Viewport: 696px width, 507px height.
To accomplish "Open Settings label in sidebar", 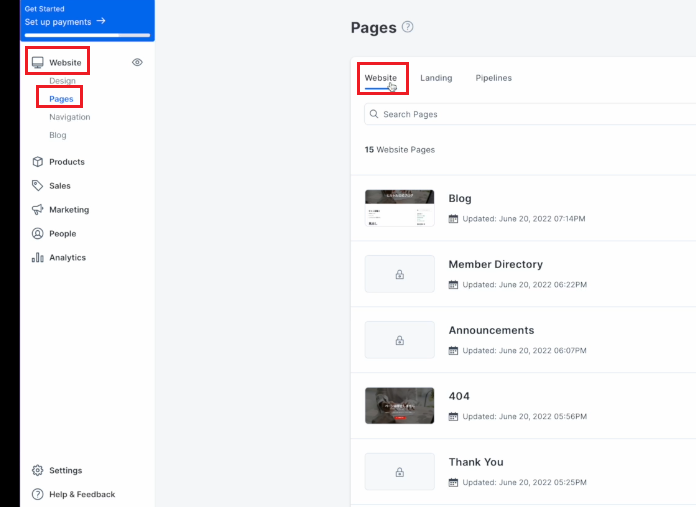I will (66, 471).
